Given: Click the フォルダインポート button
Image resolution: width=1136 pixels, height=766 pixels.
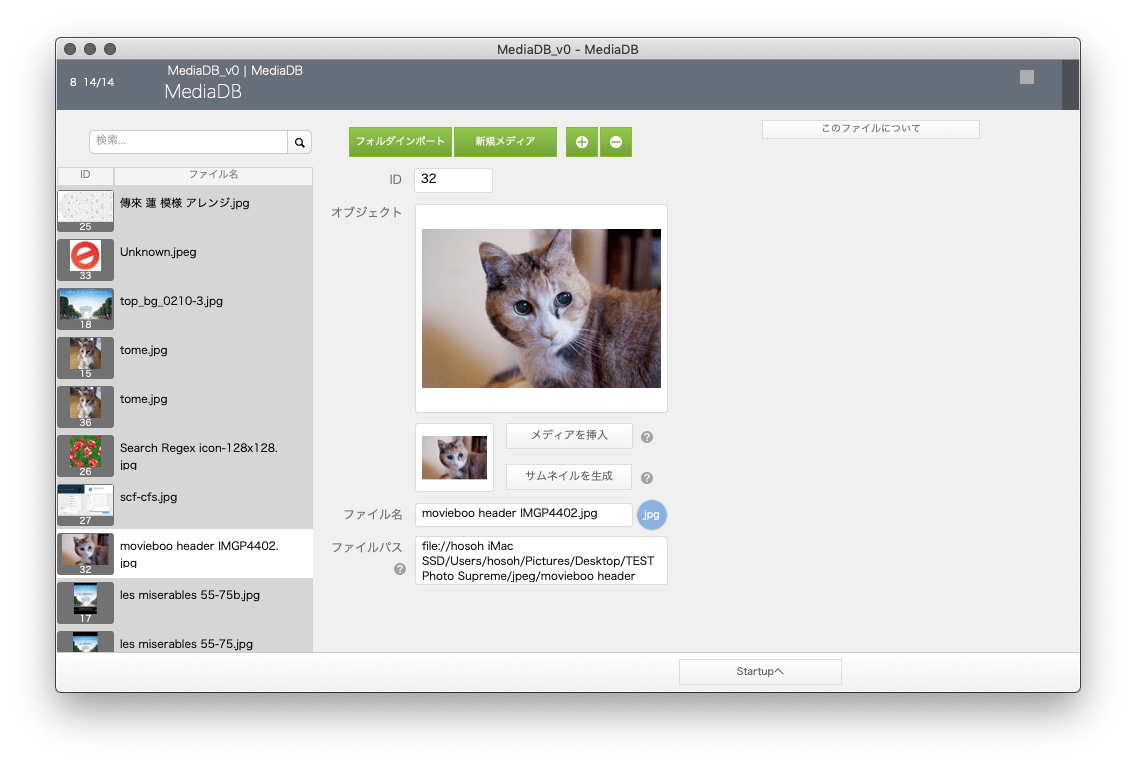Looking at the screenshot, I should pos(400,142).
